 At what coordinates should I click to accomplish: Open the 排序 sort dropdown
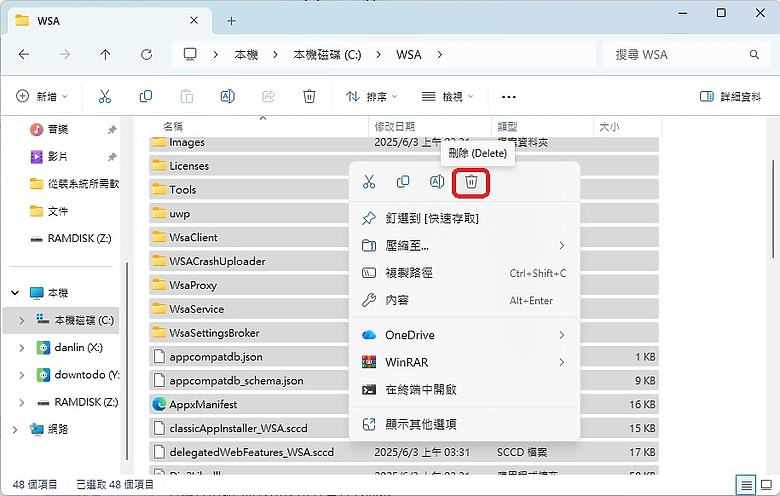click(373, 97)
